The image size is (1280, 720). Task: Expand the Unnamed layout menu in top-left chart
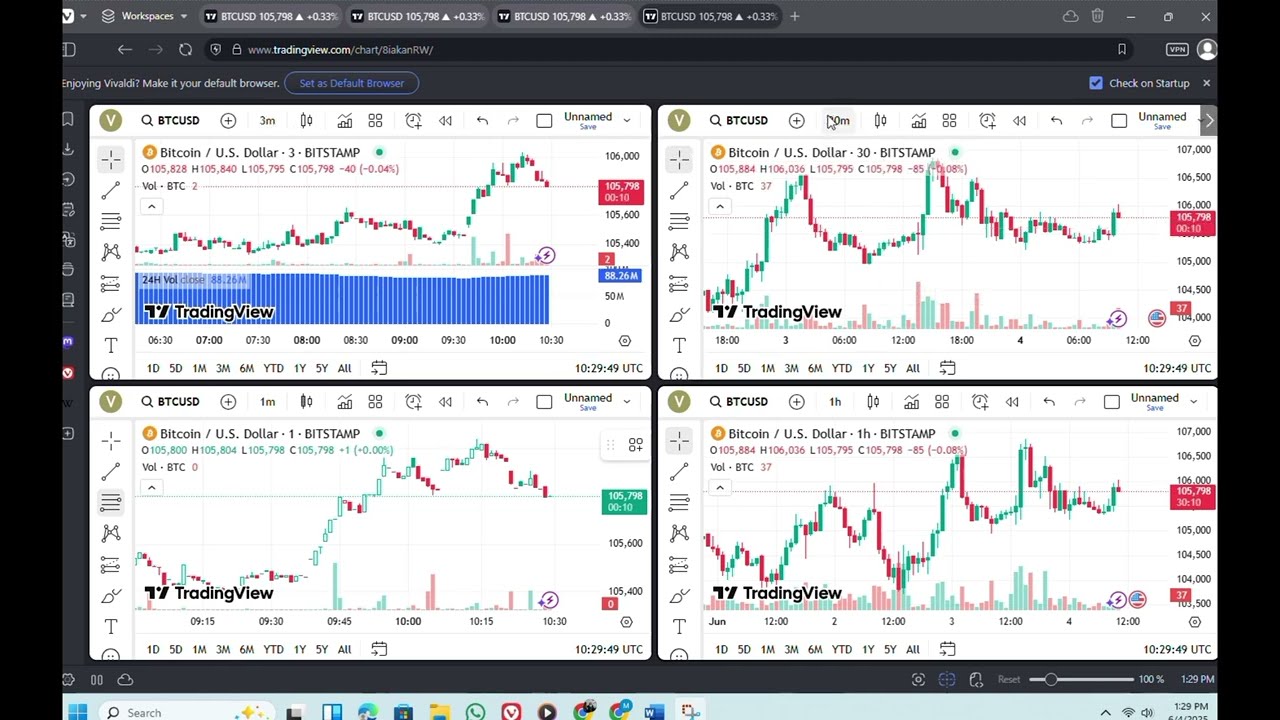pyautogui.click(x=627, y=120)
